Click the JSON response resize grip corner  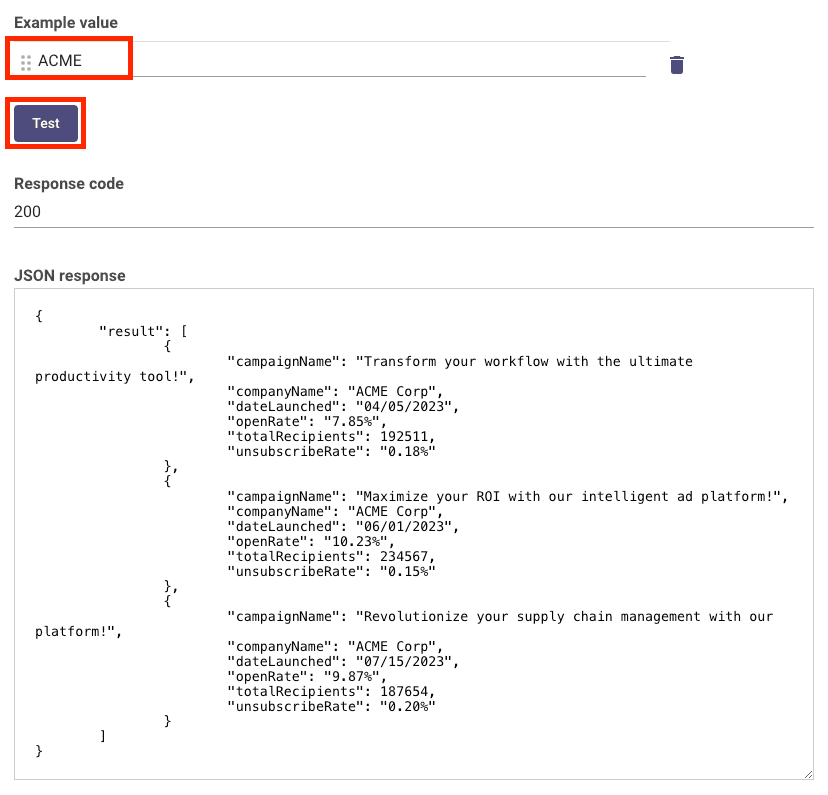[x=808, y=774]
